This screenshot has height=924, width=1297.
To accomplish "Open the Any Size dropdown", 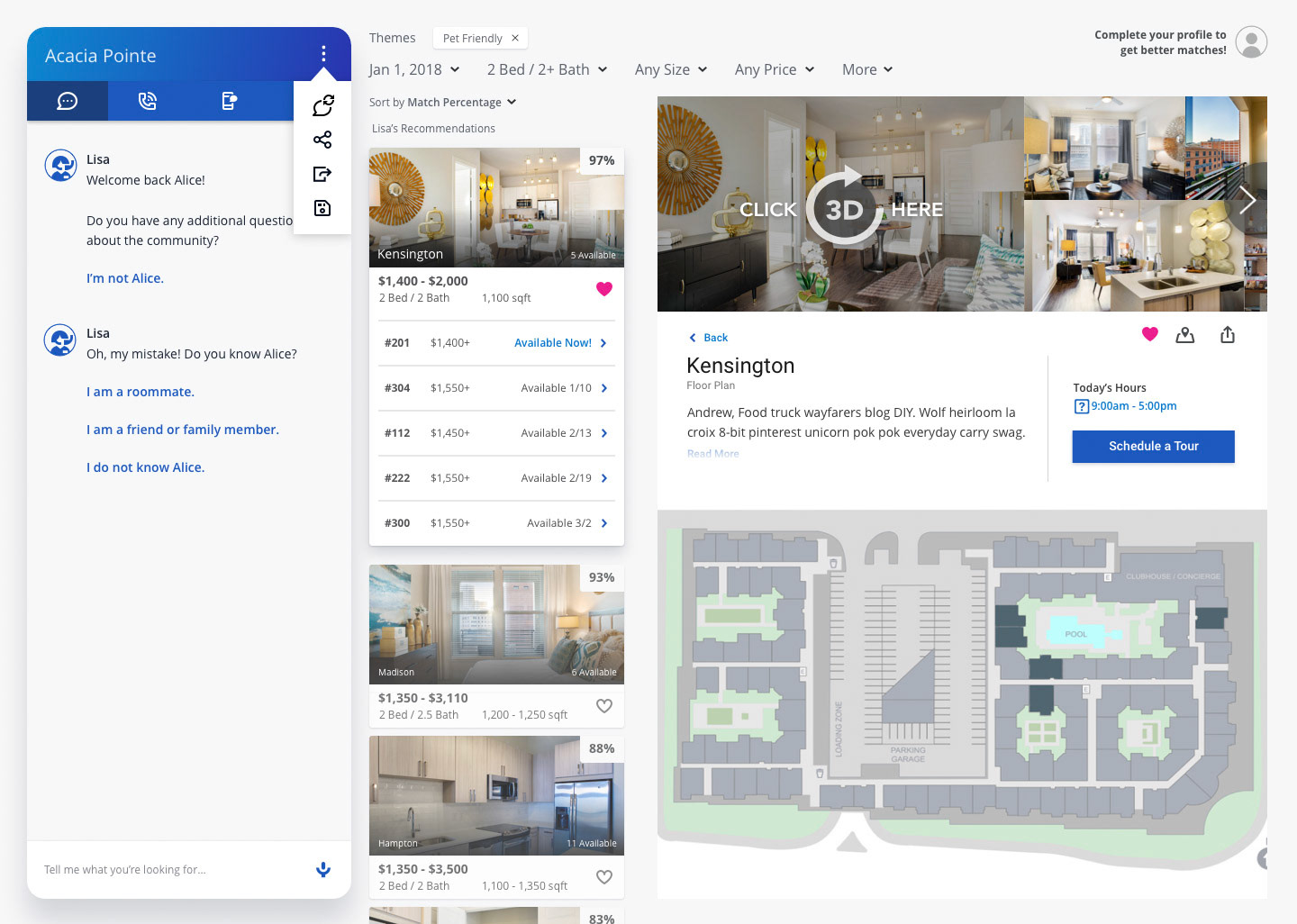I will (671, 69).
